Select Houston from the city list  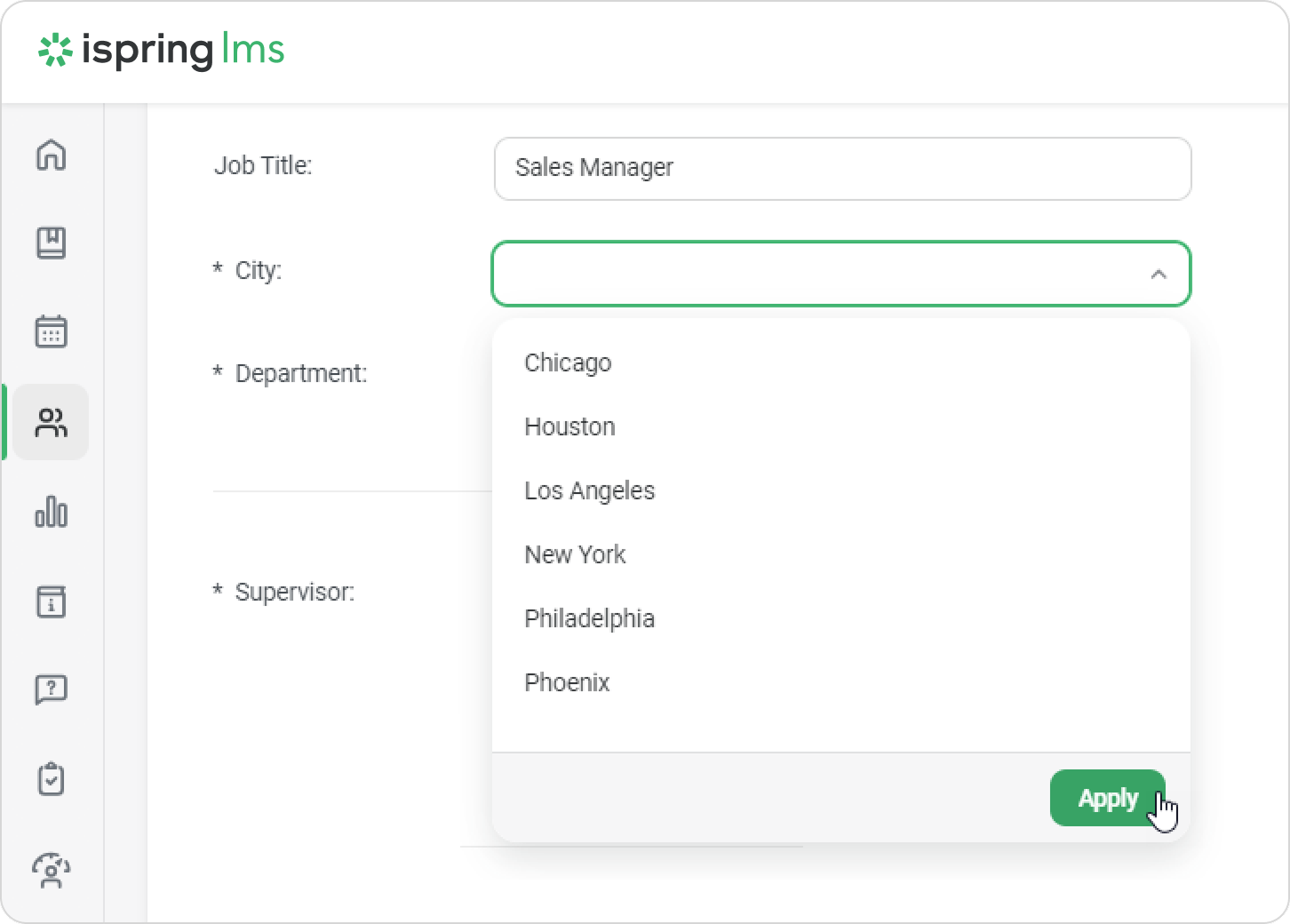pyautogui.click(x=569, y=426)
